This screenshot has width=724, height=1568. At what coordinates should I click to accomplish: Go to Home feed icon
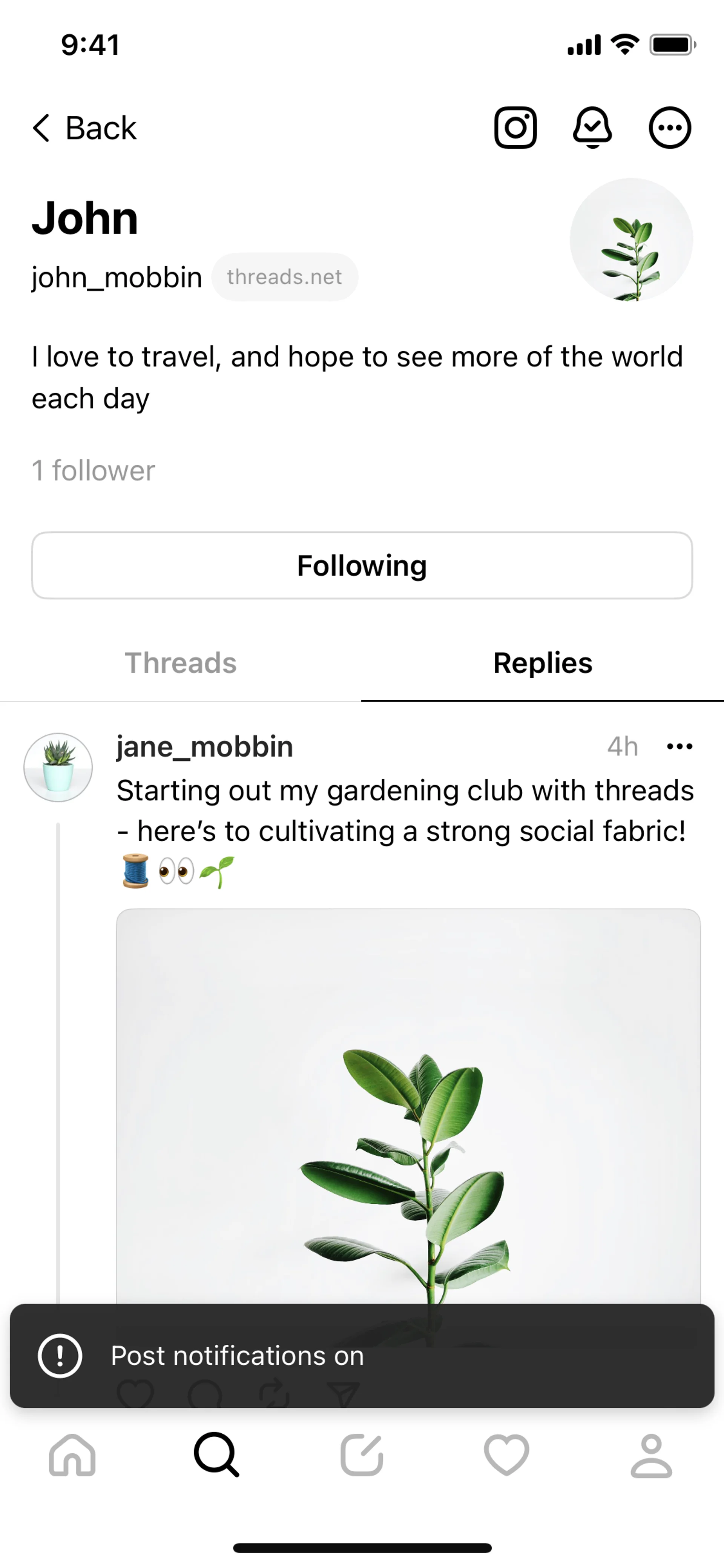pos(72,1455)
